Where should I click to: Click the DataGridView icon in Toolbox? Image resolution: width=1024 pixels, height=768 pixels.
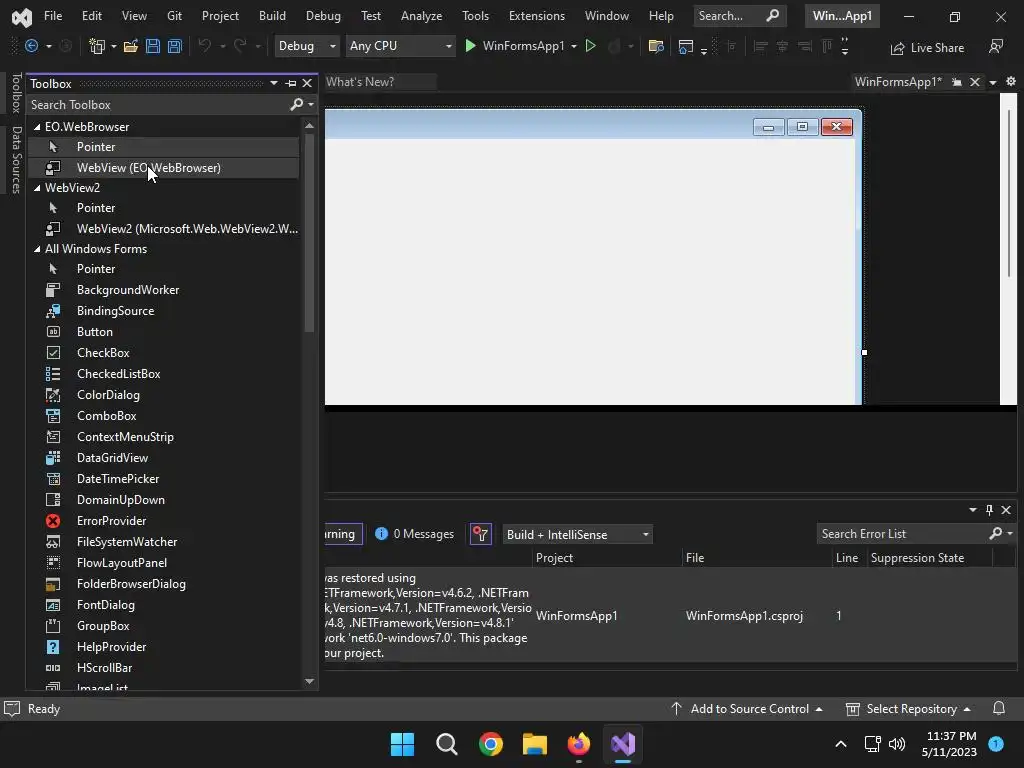point(53,458)
